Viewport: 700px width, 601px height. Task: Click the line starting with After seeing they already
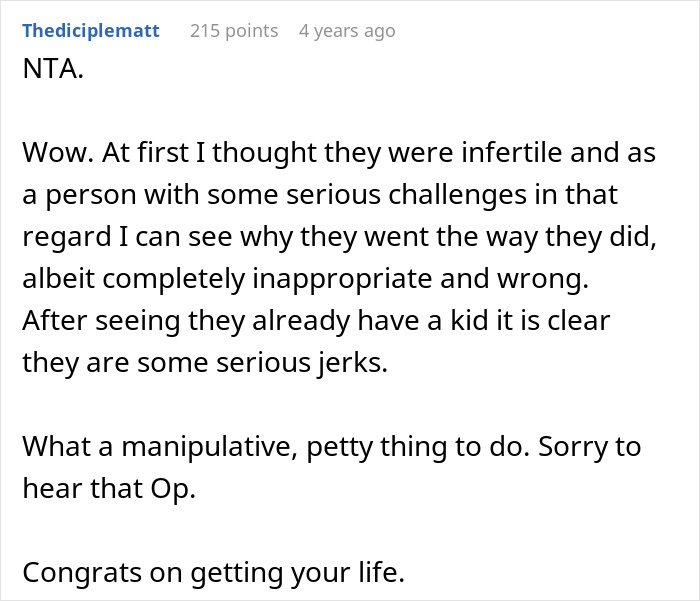pos(316,321)
